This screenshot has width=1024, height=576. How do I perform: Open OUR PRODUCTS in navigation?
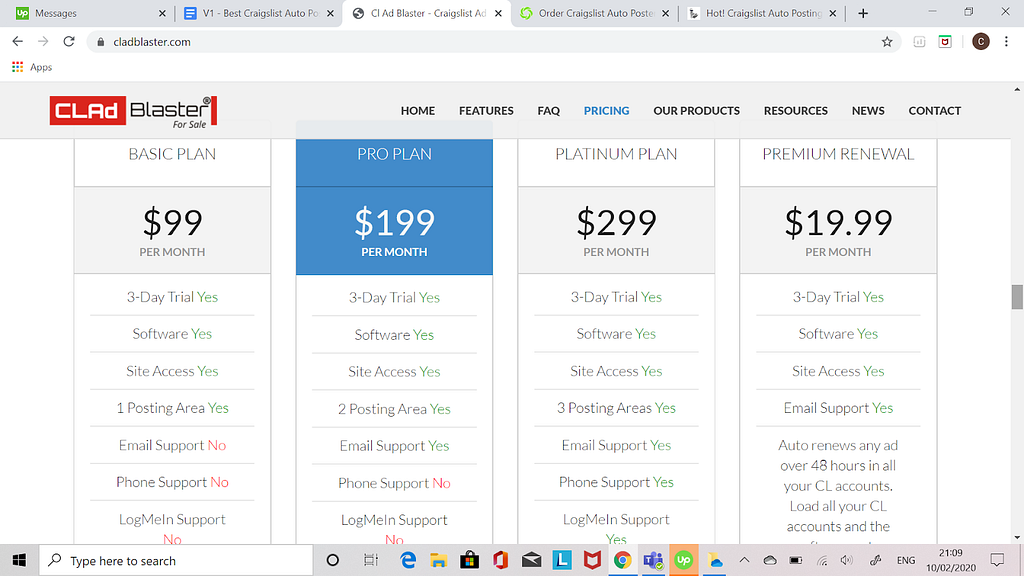(x=696, y=110)
